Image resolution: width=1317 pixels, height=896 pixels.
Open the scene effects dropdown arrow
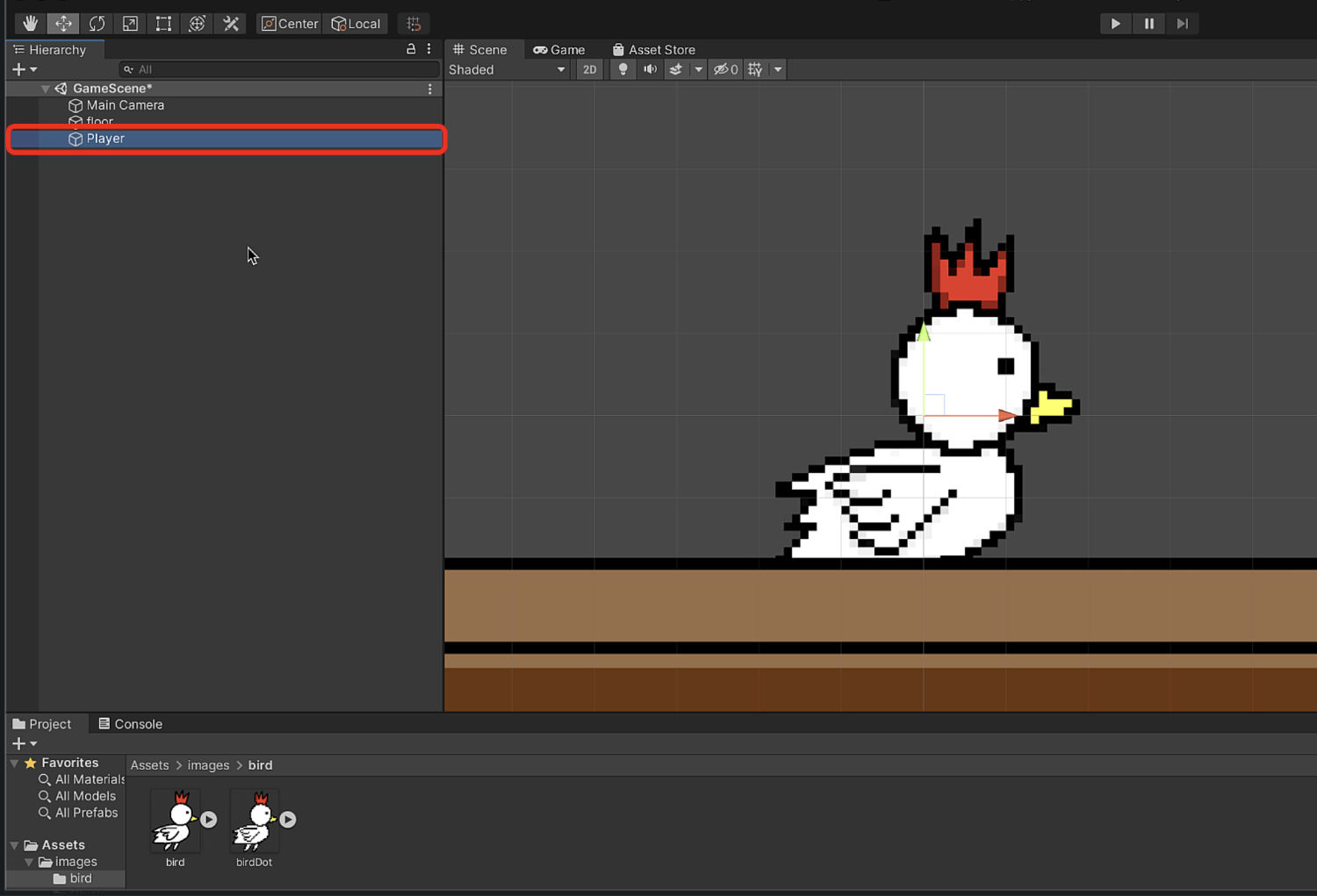pyautogui.click(x=698, y=69)
